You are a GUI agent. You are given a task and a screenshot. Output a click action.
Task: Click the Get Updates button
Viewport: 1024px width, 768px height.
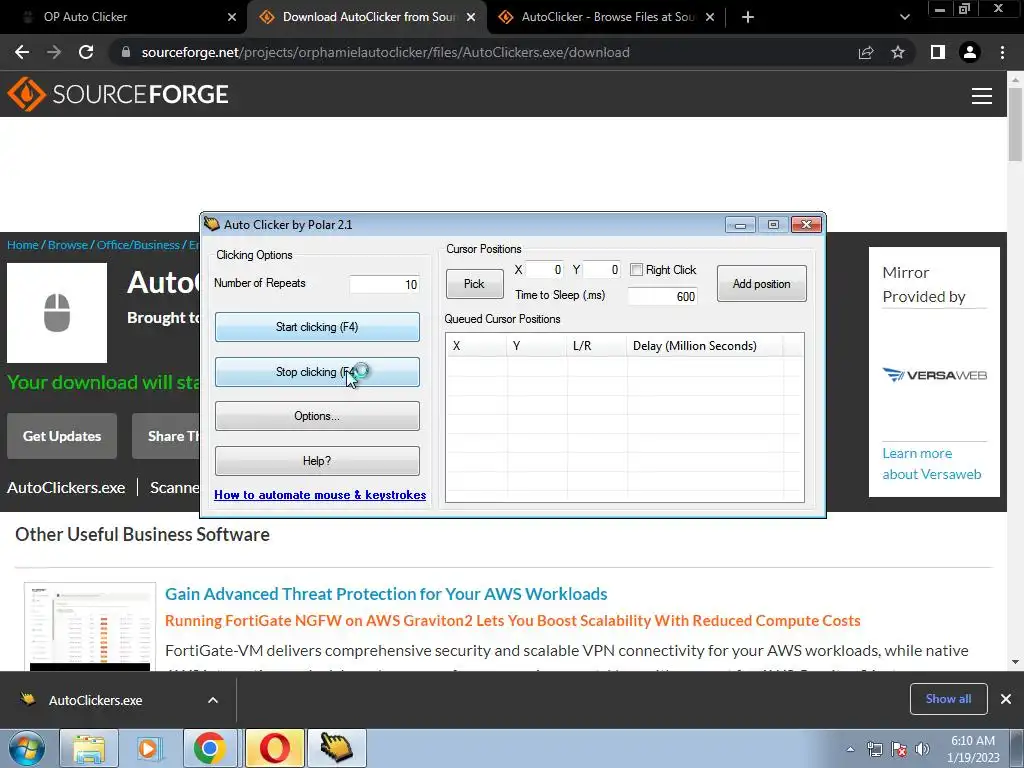coord(62,436)
